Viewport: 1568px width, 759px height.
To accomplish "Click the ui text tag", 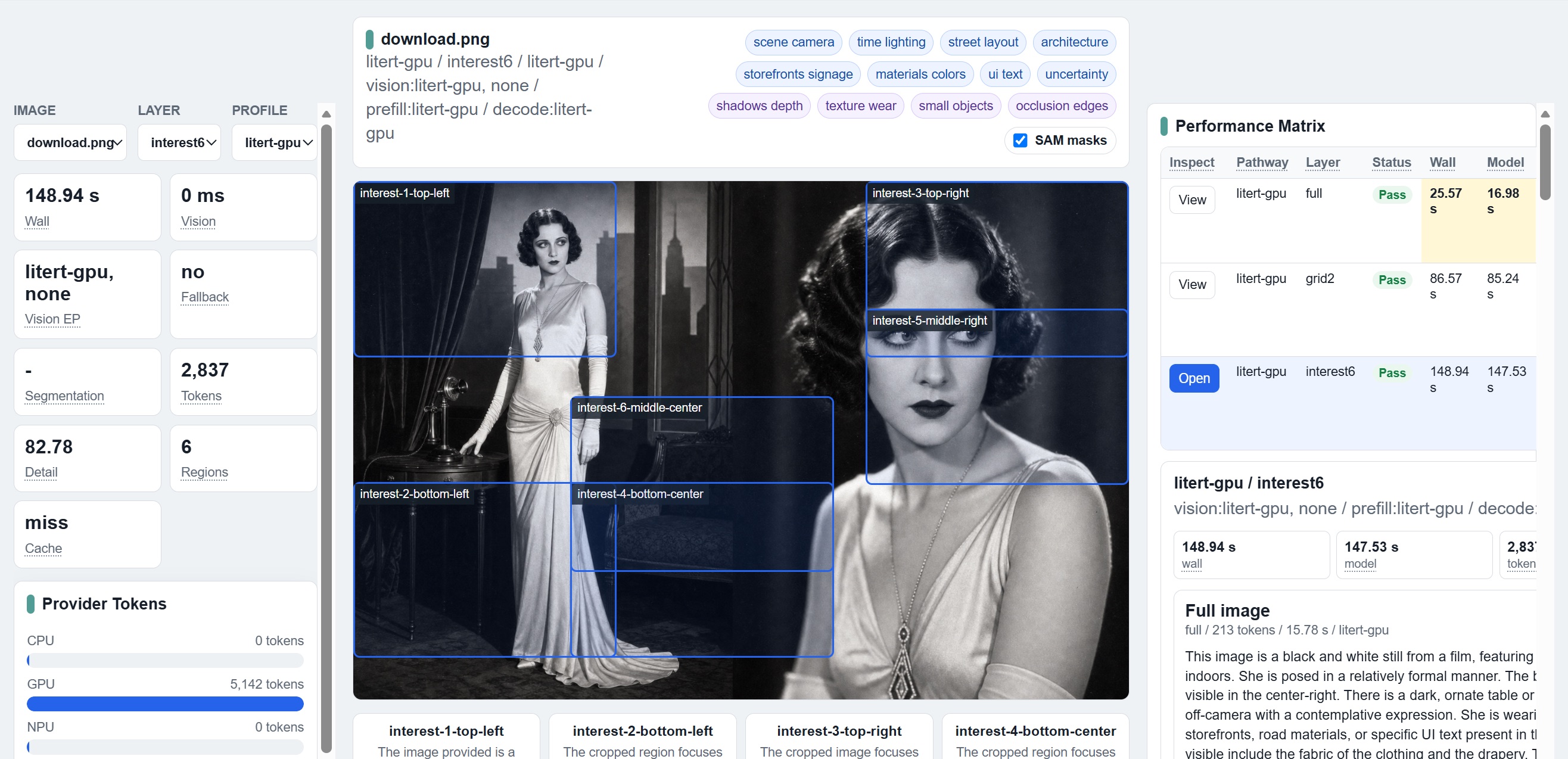I will [x=1005, y=74].
